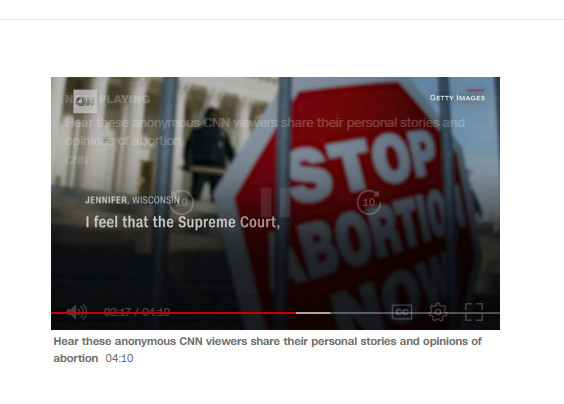
Task: Click the CNN source text under the overlay title
Action: point(76,160)
